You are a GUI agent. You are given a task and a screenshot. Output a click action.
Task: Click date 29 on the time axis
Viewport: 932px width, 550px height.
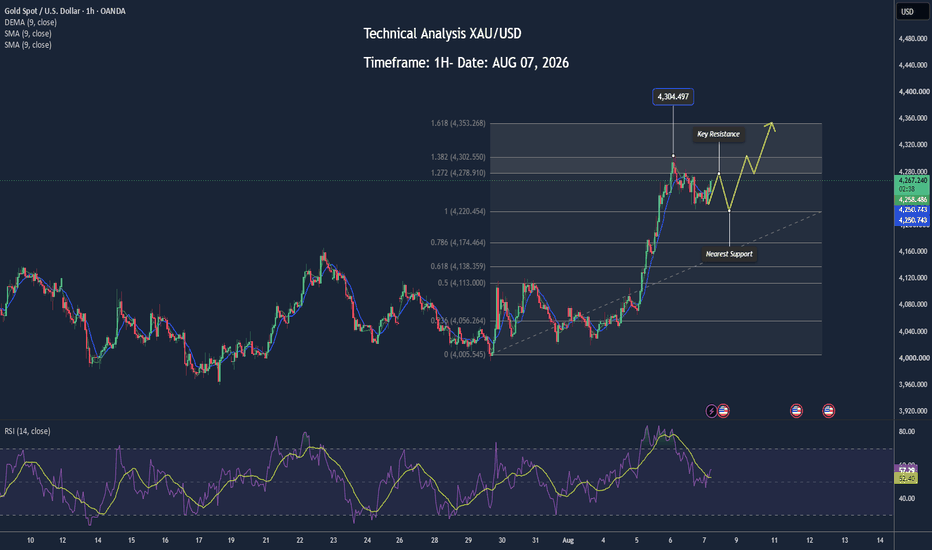[x=468, y=540]
